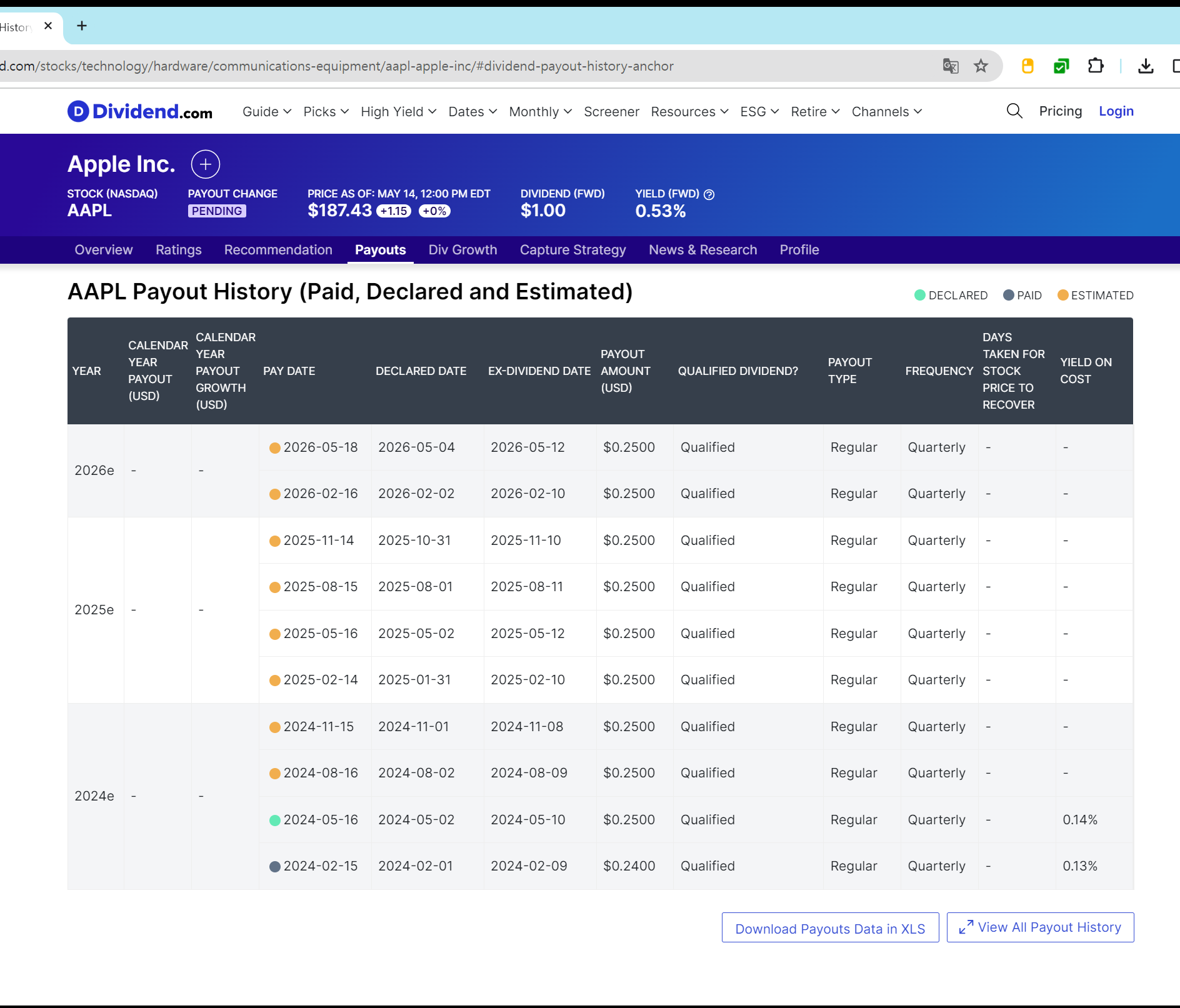The image size is (1180, 1008).
Task: Click the 0.14% yield on cost value
Action: (x=1080, y=820)
